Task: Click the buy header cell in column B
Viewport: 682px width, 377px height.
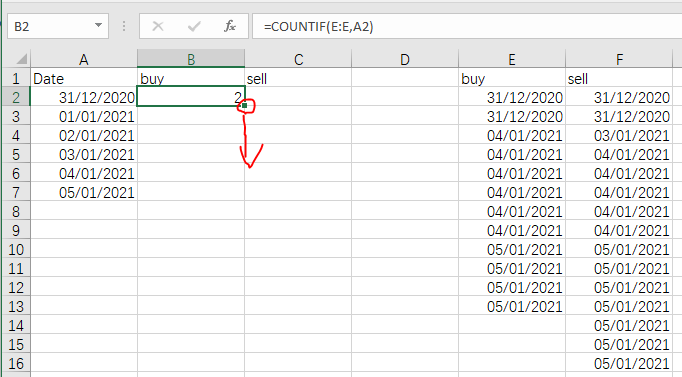Action: click(191, 78)
